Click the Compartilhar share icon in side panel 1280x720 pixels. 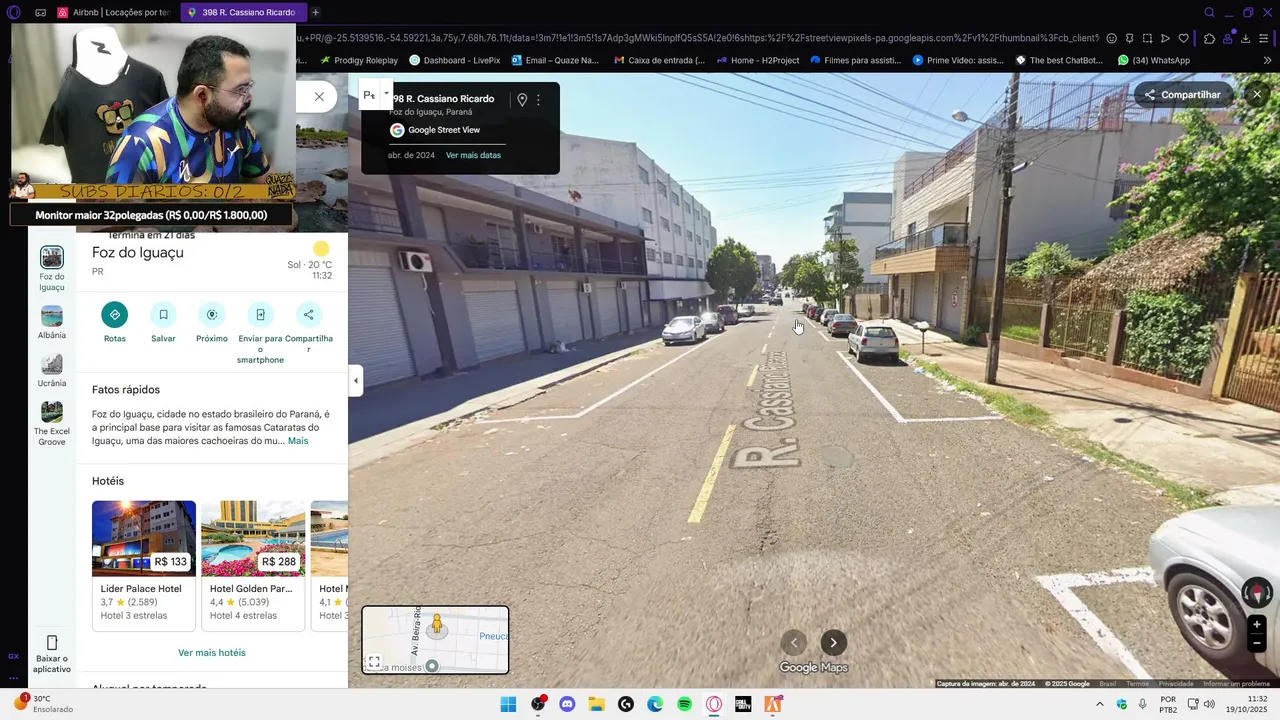[x=309, y=315]
